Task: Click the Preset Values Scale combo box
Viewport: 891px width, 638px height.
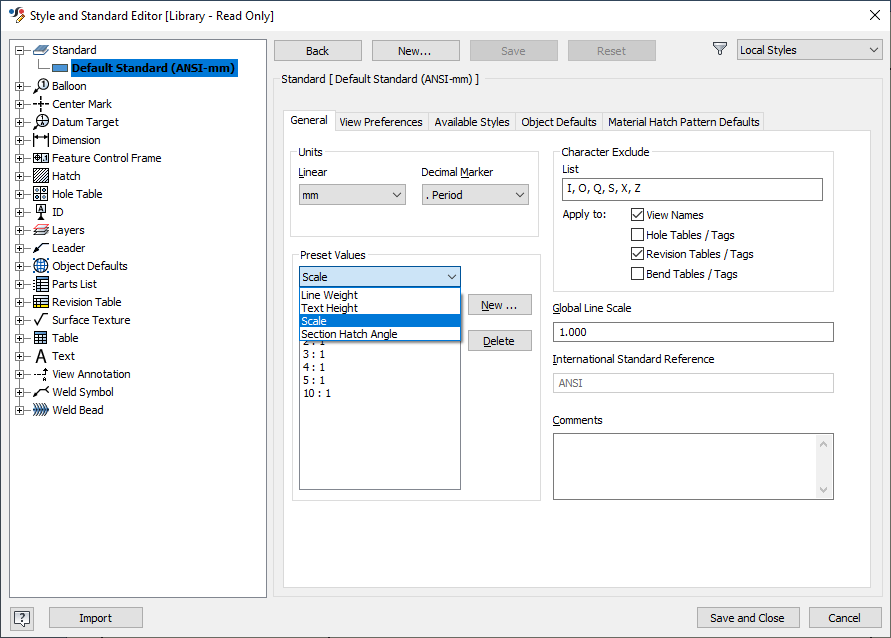Action: [x=380, y=277]
